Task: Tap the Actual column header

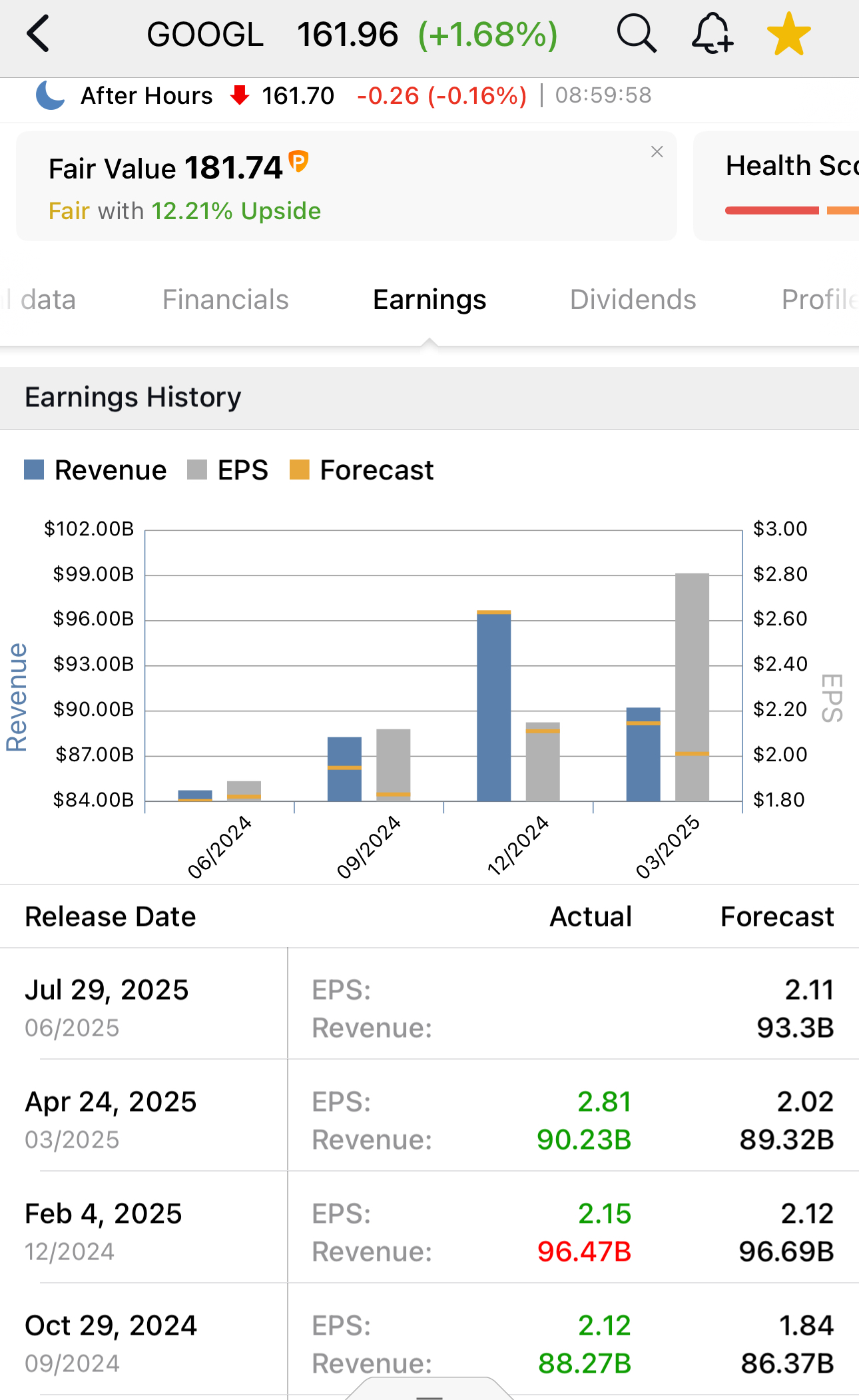Action: point(591,916)
